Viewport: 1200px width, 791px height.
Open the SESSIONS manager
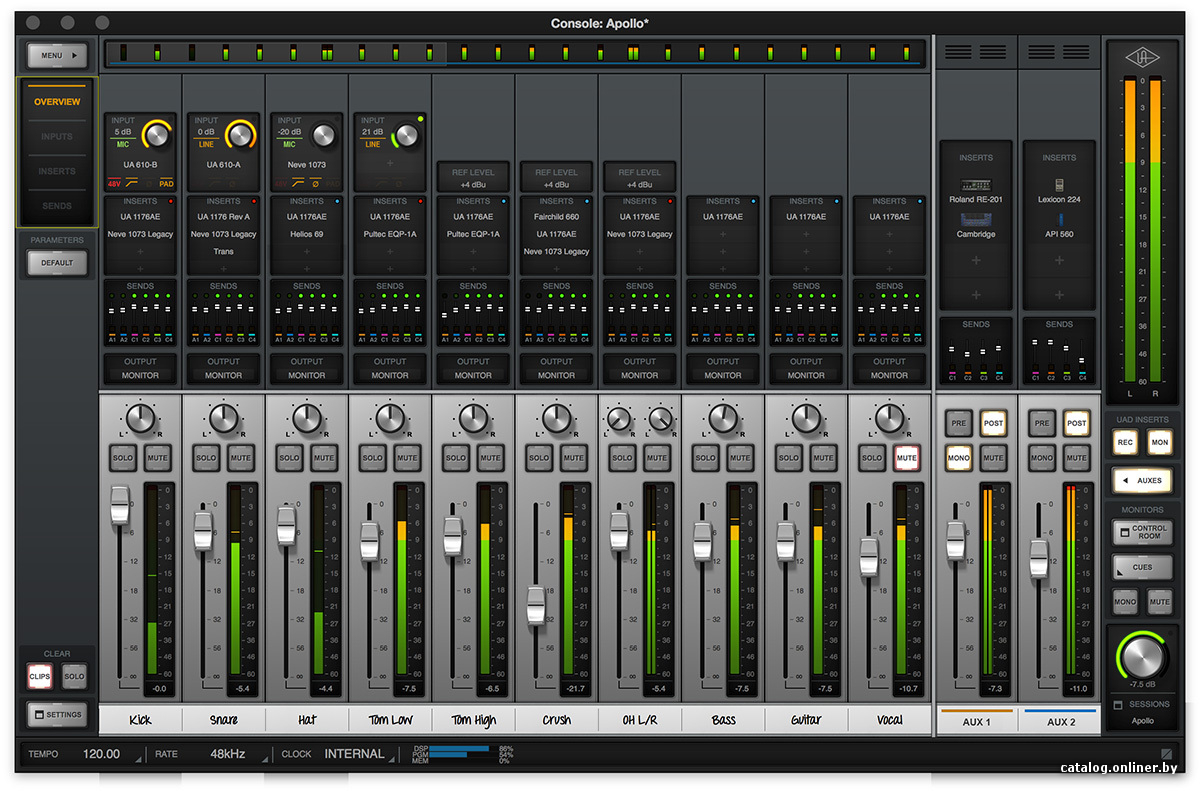coord(1142,705)
